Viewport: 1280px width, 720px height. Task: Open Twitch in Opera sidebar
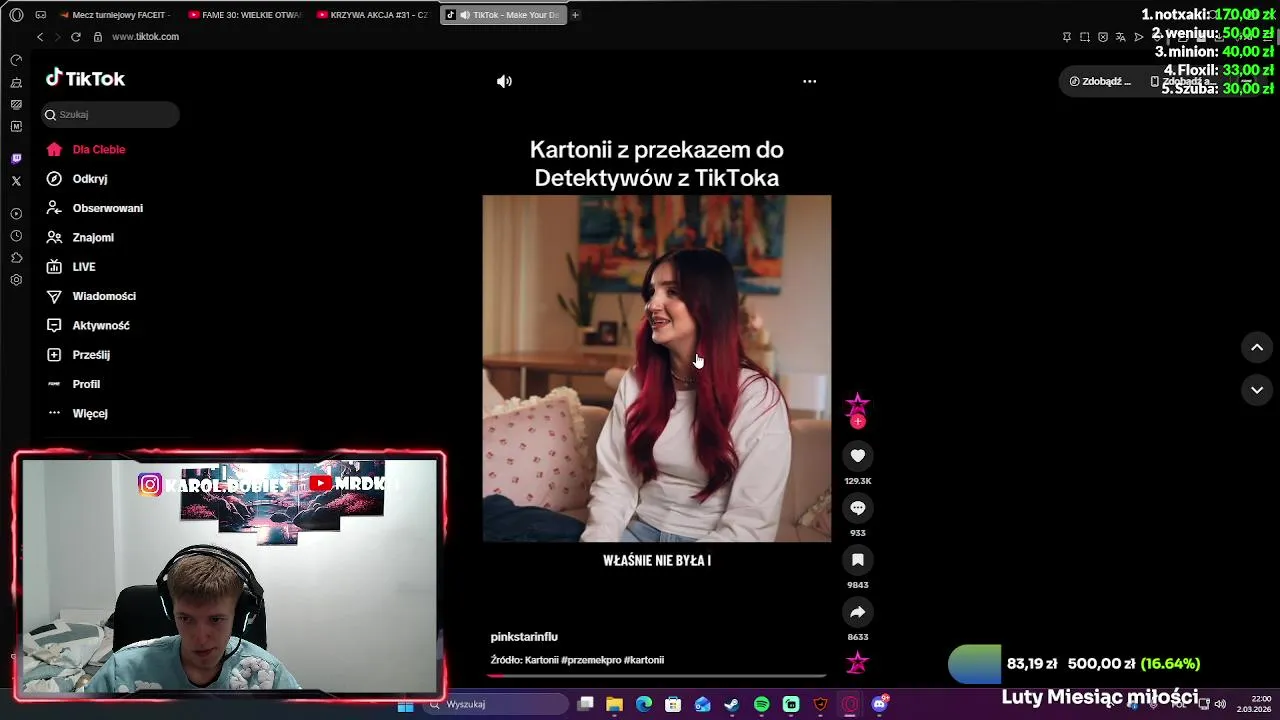click(x=16, y=159)
